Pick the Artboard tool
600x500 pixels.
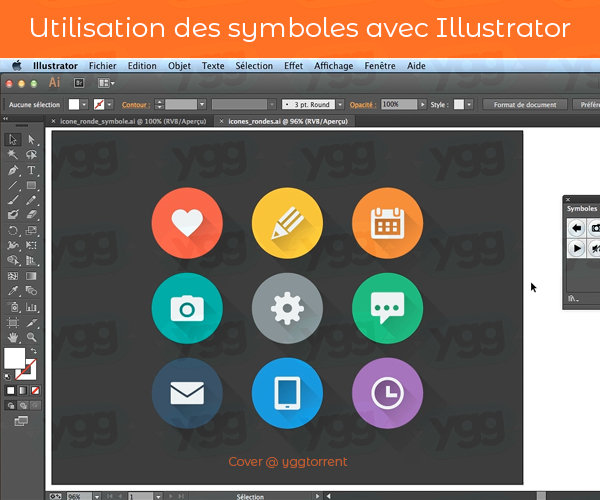[13, 322]
